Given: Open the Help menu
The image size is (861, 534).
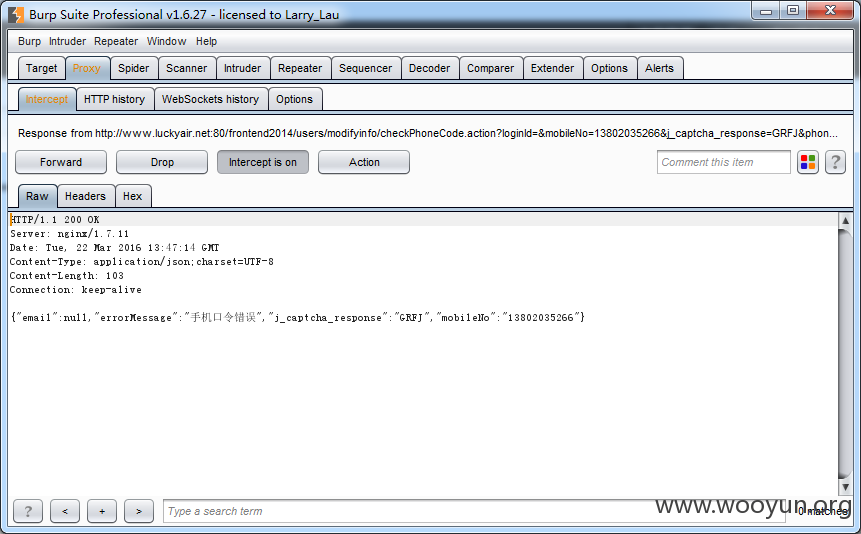Looking at the screenshot, I should 206,41.
